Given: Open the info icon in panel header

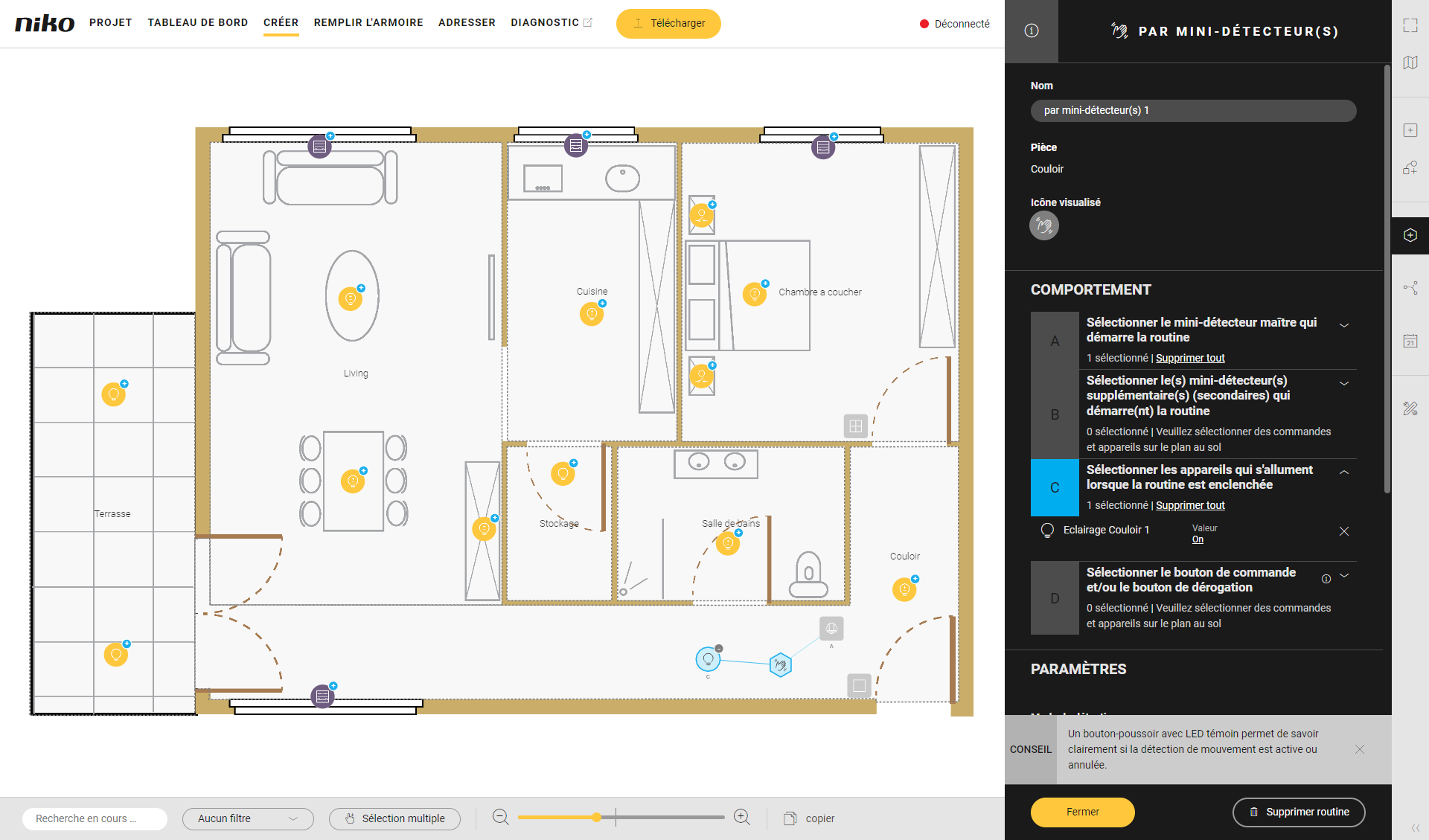Looking at the screenshot, I should pyautogui.click(x=1031, y=31).
